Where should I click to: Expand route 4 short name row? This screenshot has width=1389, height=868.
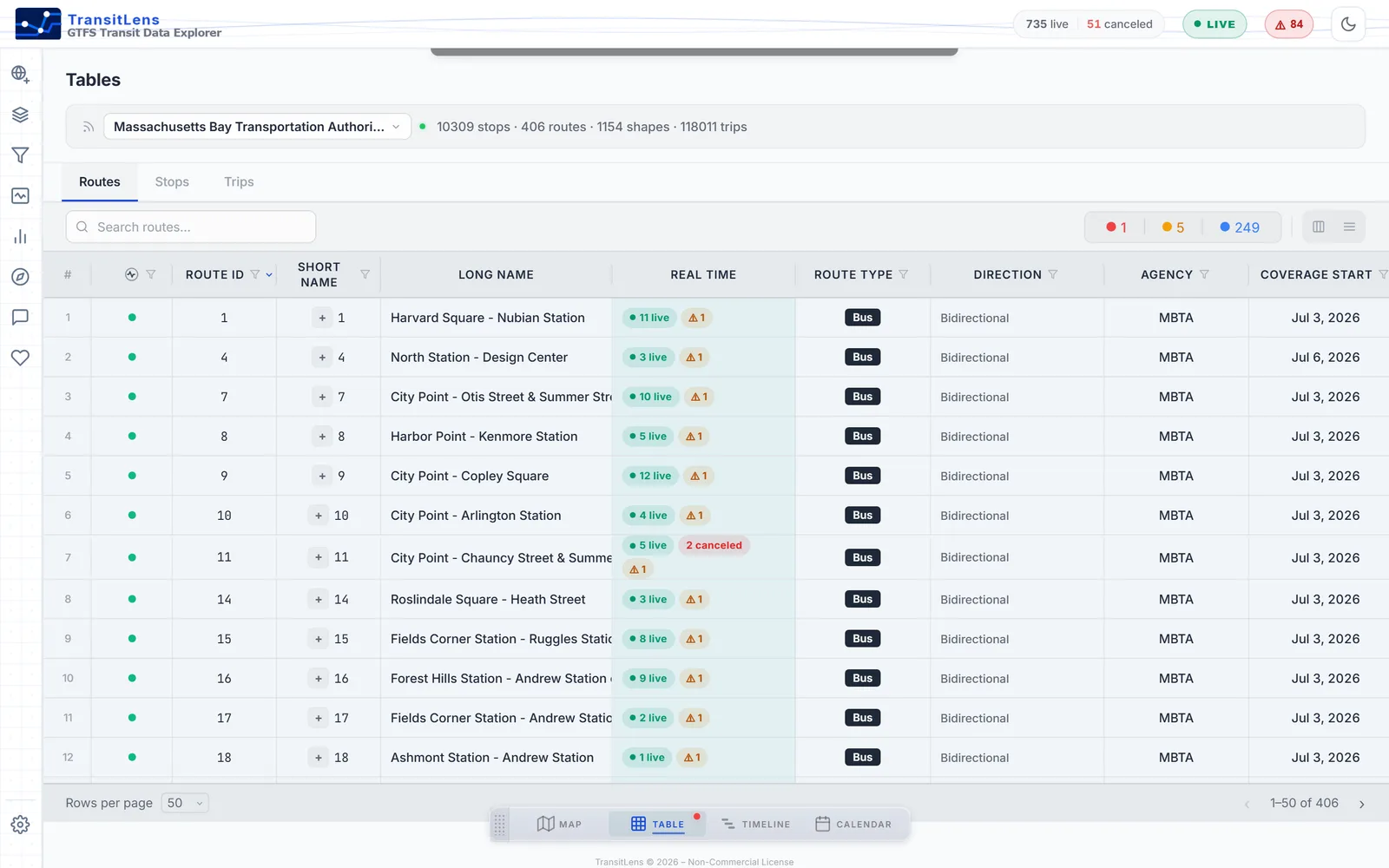322,357
